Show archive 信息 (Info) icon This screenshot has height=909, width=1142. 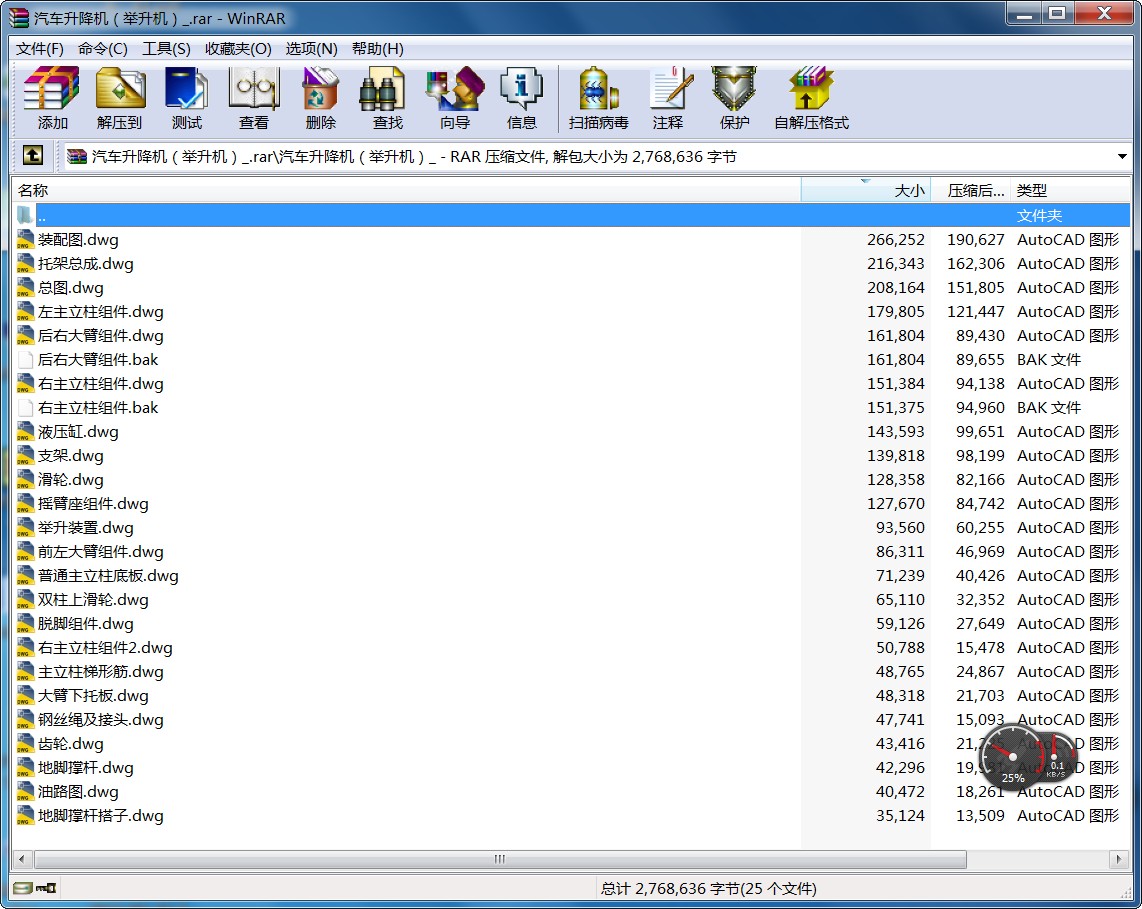point(521,98)
